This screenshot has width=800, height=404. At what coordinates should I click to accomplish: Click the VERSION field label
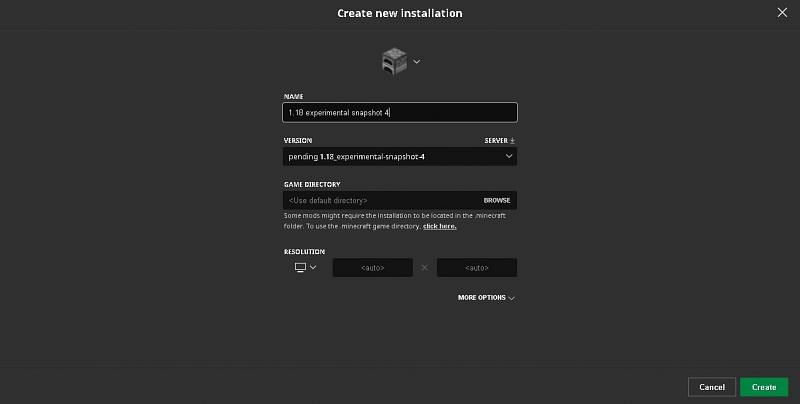click(298, 140)
